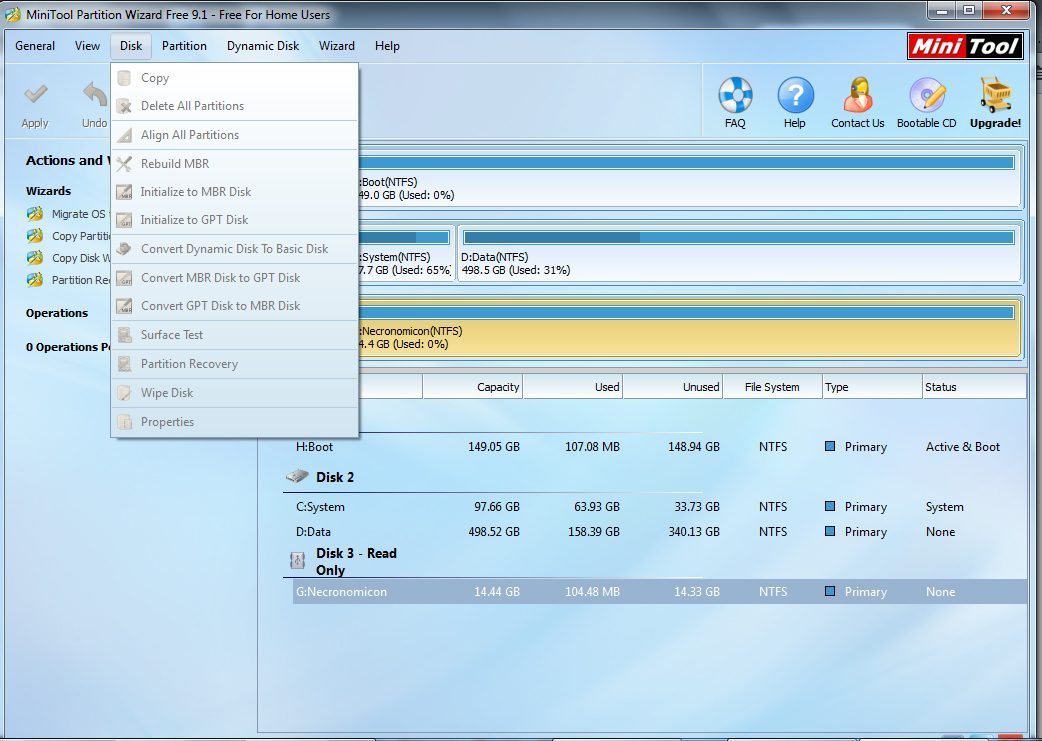Click the 63.93 GB used value
This screenshot has height=741, width=1042.
[597, 506]
